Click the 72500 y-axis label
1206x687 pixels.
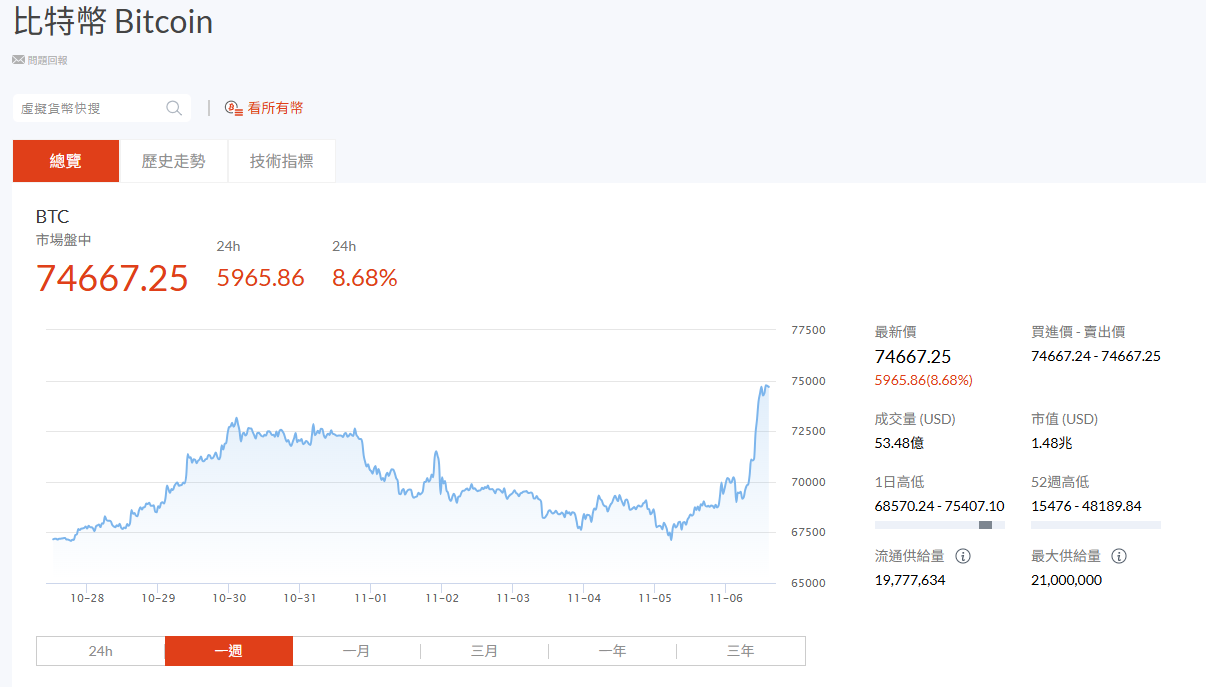tap(808, 431)
